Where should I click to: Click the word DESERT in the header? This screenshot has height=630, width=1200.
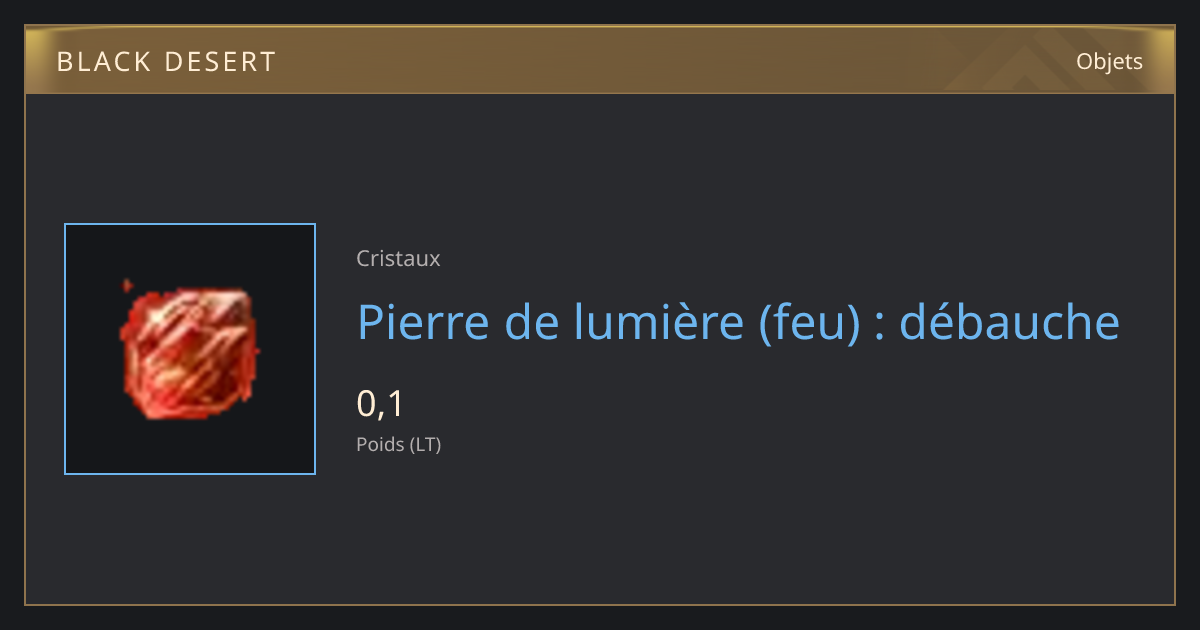pyautogui.click(x=221, y=62)
